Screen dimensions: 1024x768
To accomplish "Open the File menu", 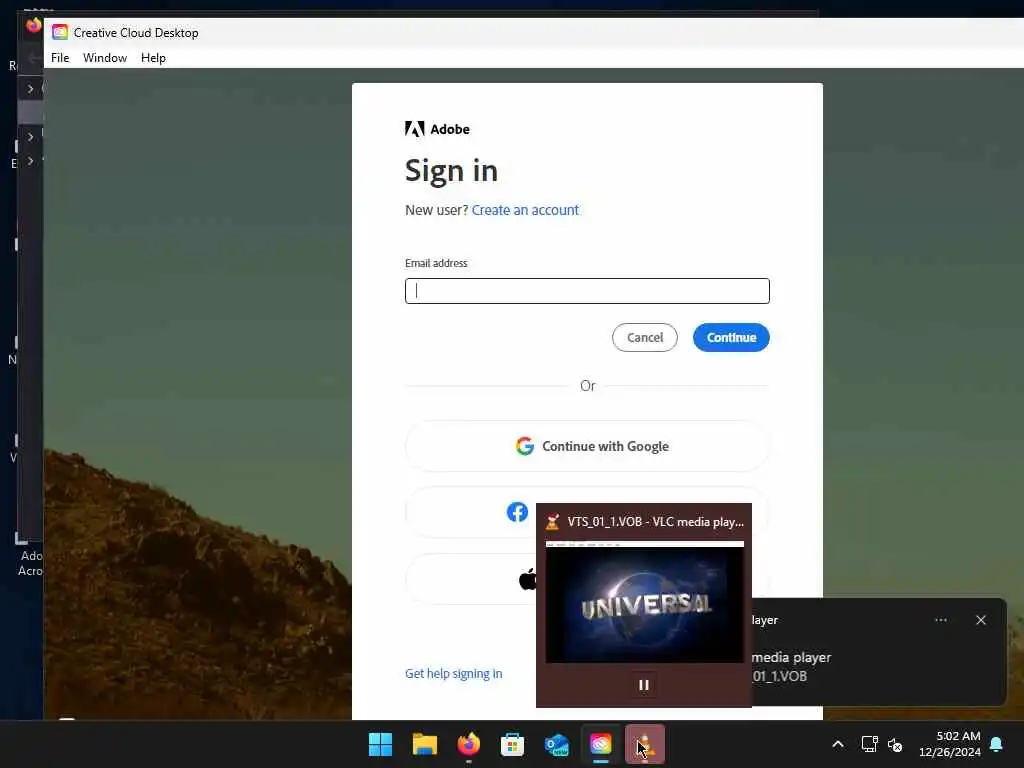I will click(60, 57).
